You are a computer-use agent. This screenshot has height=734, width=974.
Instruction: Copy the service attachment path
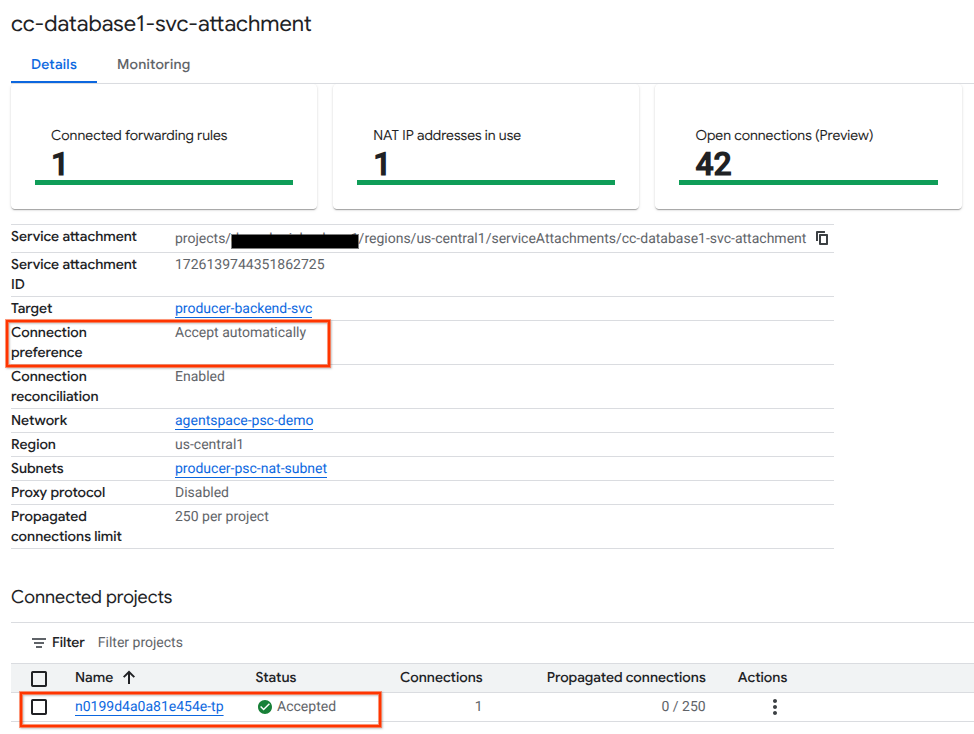[822, 238]
